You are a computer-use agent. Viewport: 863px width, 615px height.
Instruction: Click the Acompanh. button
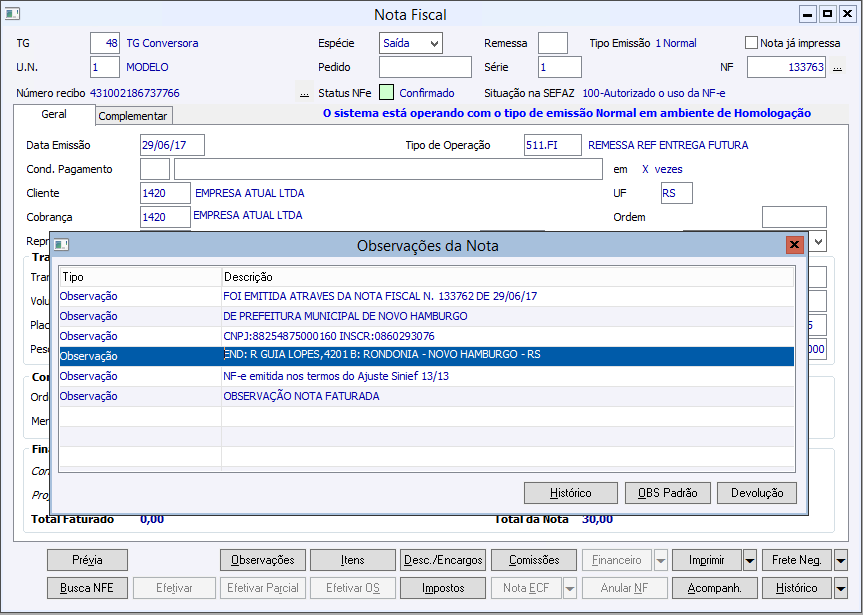(x=714, y=588)
